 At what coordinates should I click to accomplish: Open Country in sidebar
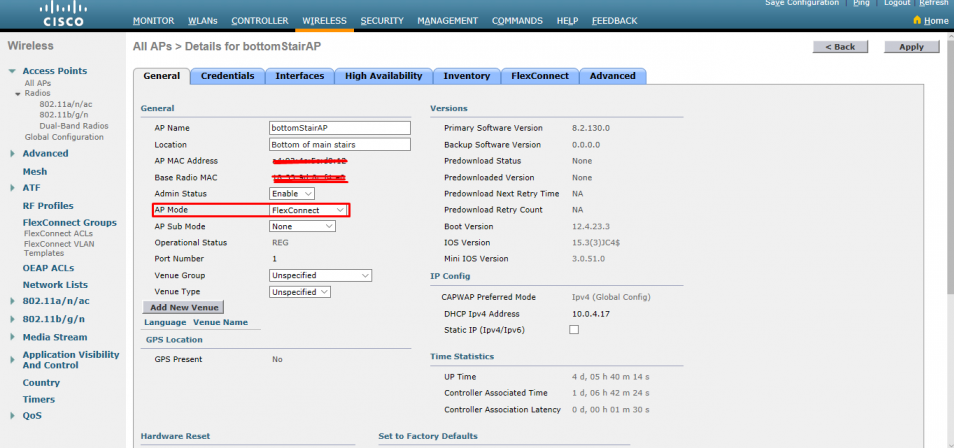[41, 383]
